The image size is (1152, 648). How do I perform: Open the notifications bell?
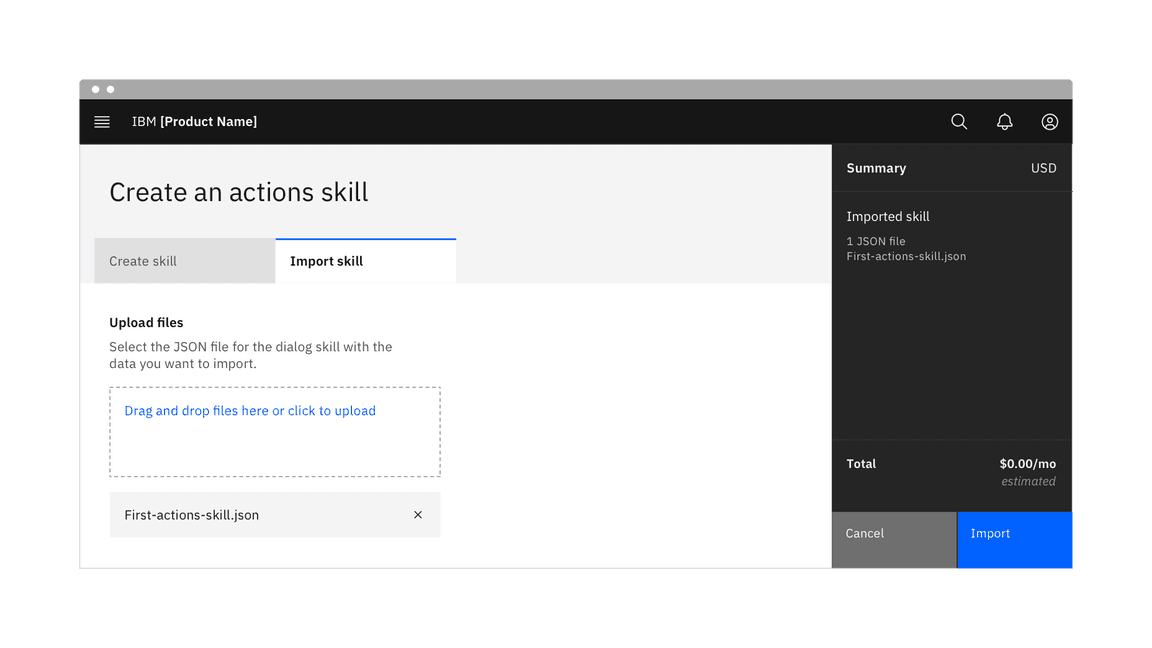1004,122
